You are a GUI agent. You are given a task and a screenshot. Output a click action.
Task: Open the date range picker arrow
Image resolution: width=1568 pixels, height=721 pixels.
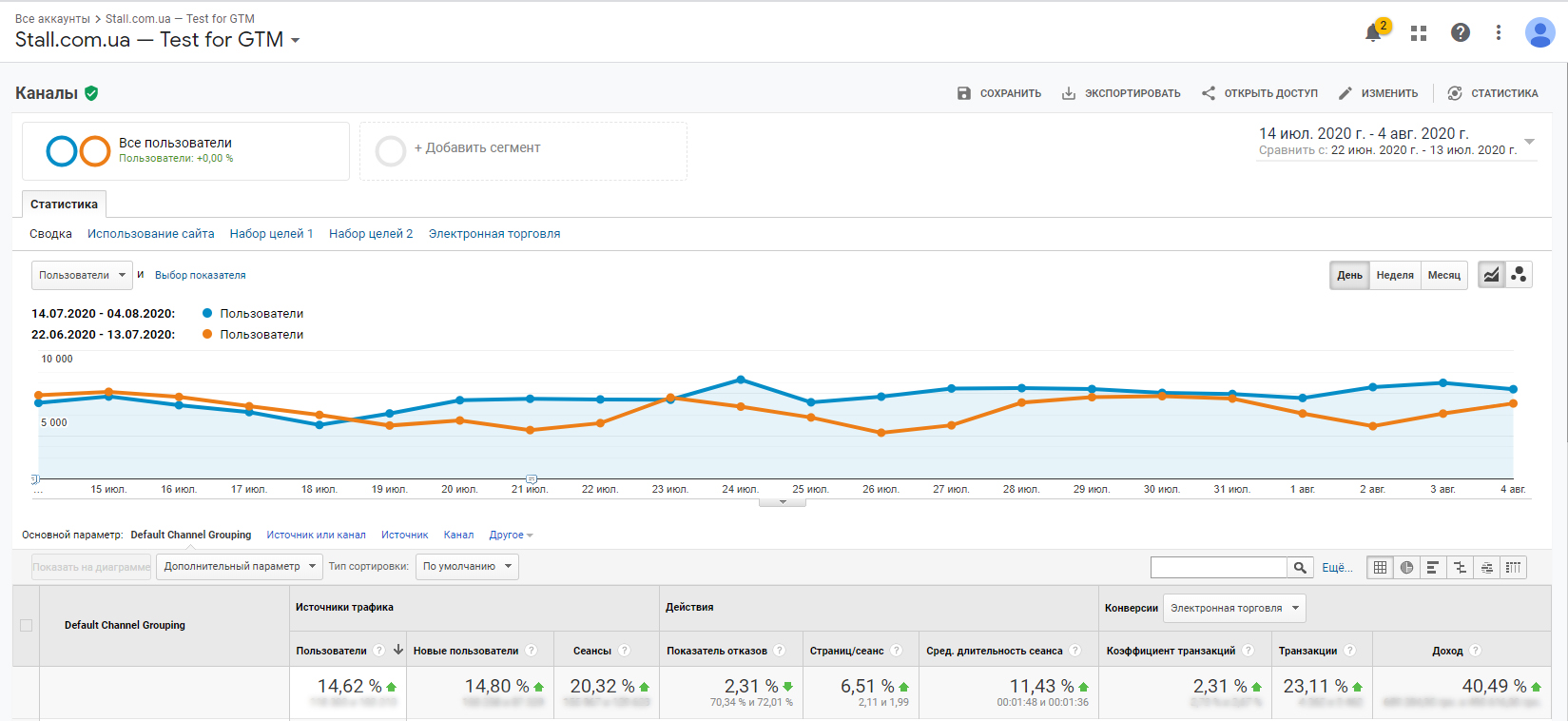1529,141
